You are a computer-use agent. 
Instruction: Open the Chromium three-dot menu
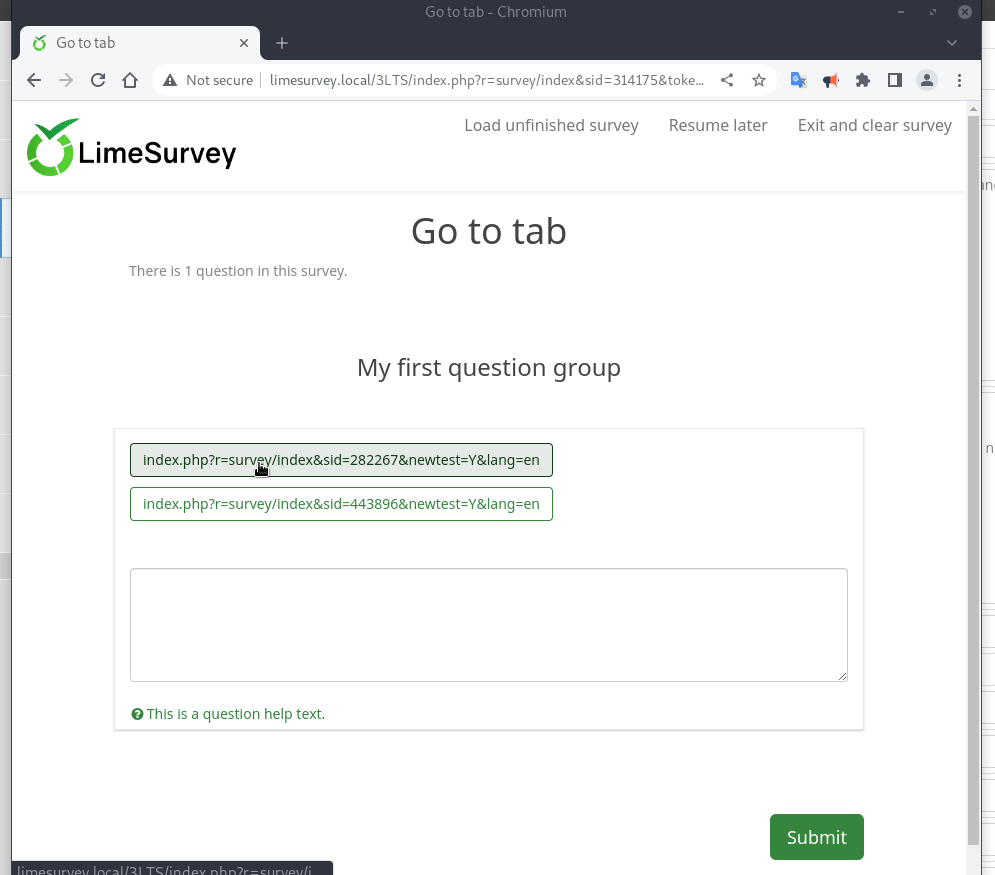(x=959, y=80)
